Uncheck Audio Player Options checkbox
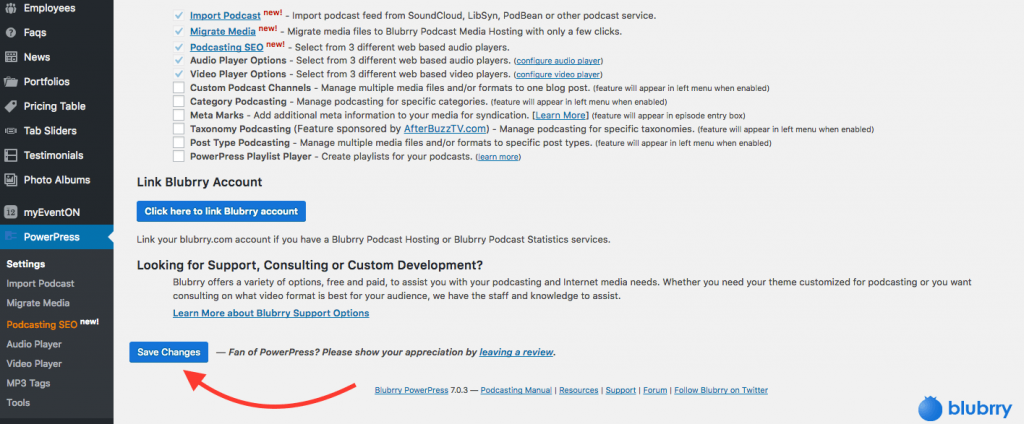1024x424 pixels. (178, 59)
